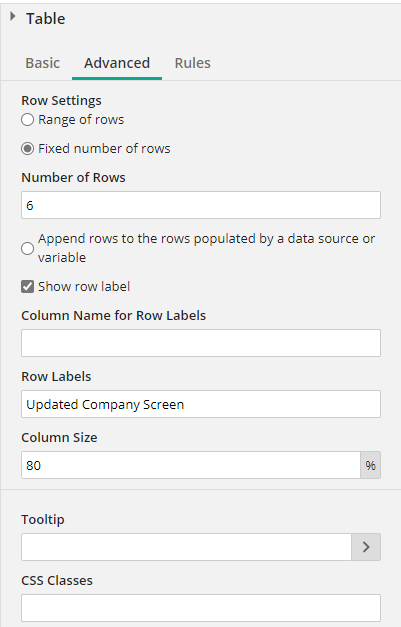The image size is (401, 627).
Task: Uncheck the Show row label checkbox
Action: coord(28,287)
